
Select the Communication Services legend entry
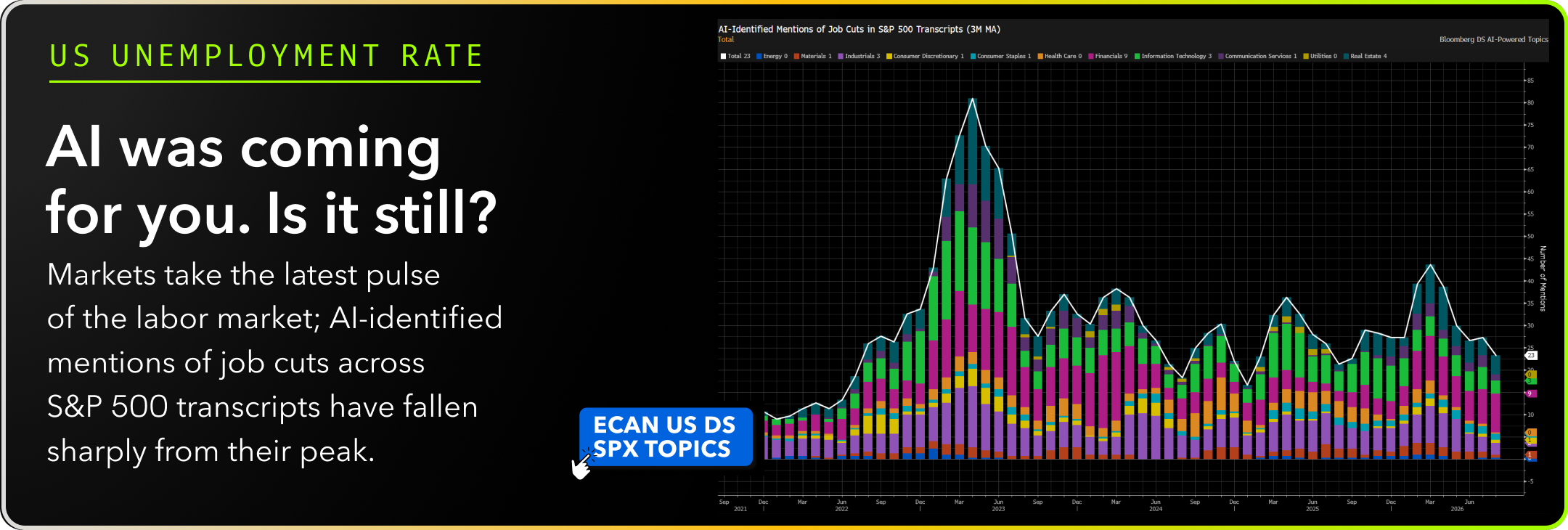point(1257,56)
